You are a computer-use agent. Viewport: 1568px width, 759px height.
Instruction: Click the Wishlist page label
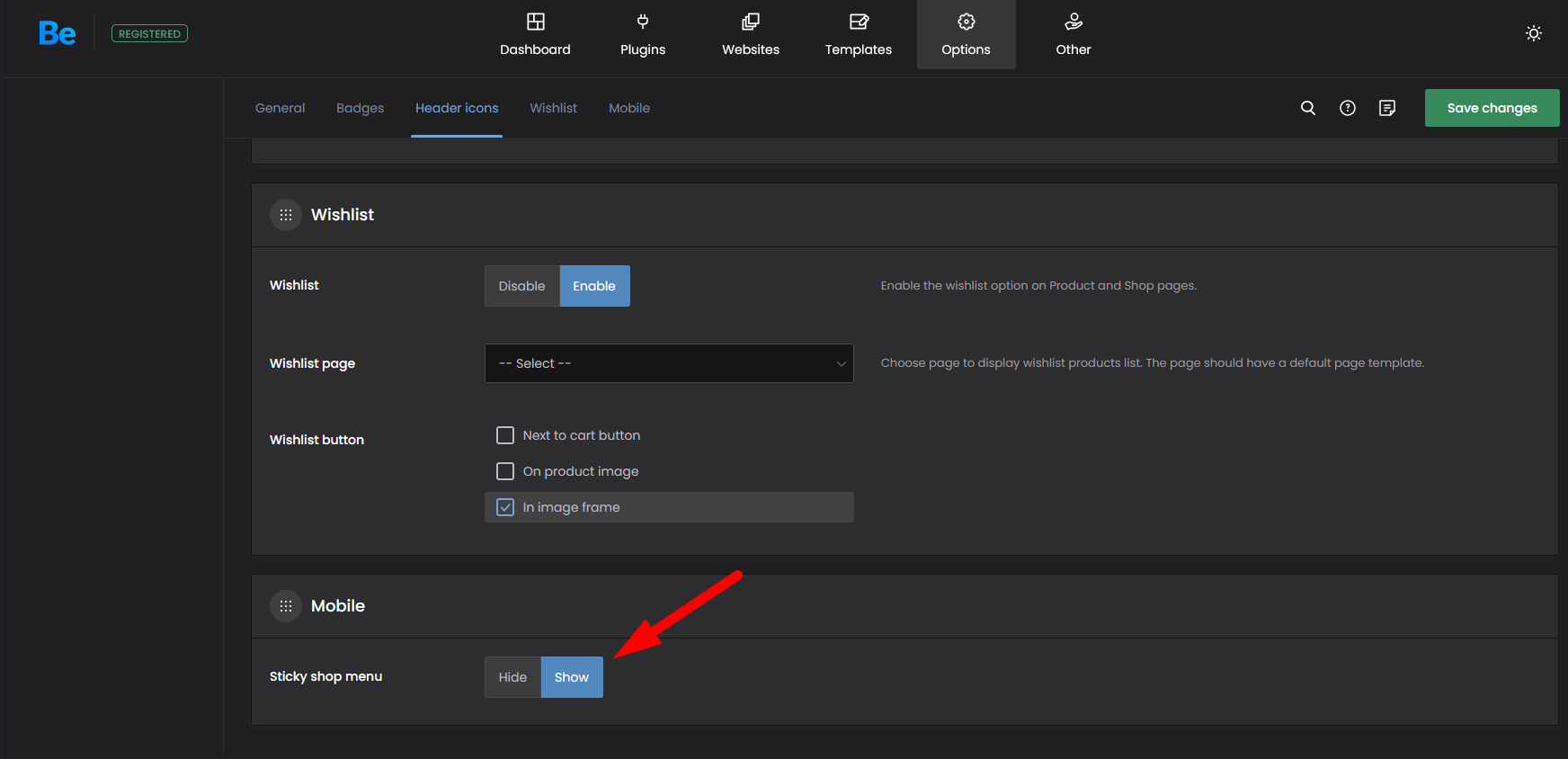pyautogui.click(x=312, y=363)
